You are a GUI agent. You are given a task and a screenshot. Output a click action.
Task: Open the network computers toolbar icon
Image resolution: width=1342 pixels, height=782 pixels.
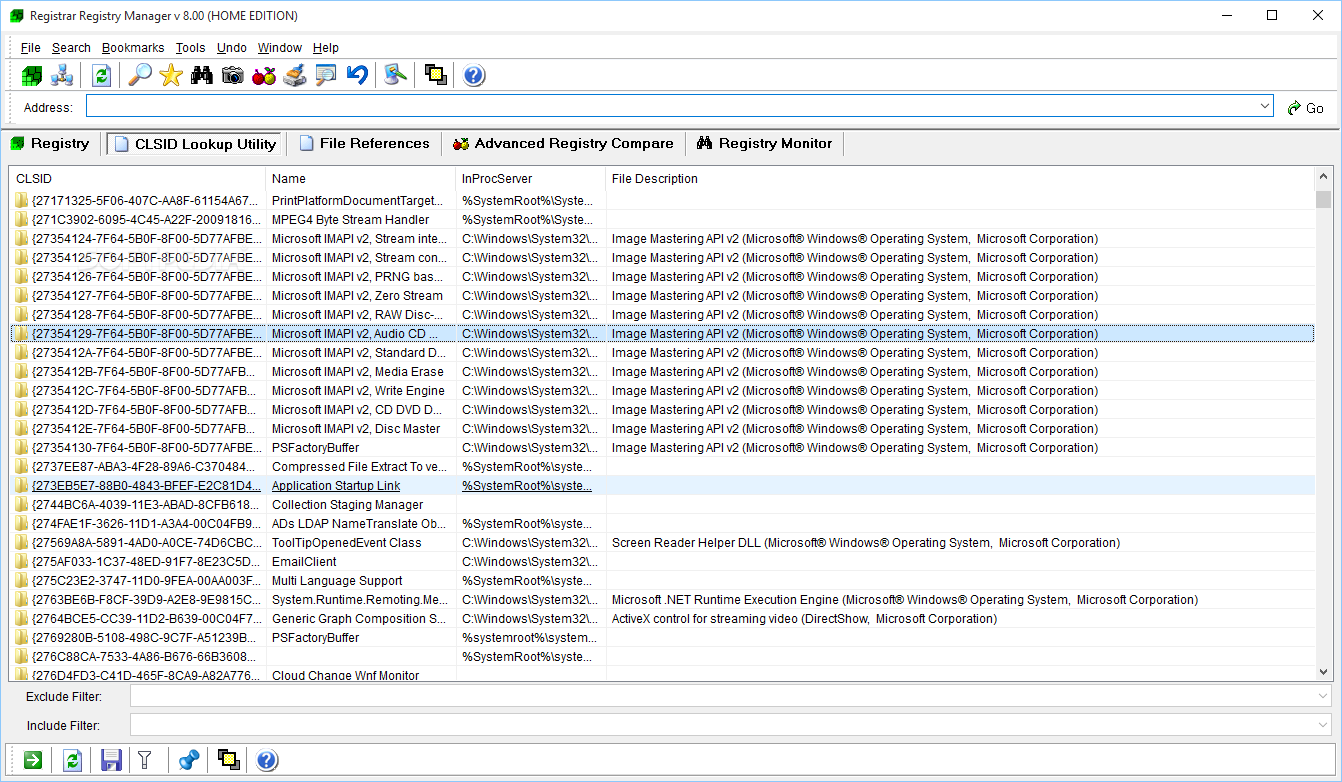click(62, 76)
